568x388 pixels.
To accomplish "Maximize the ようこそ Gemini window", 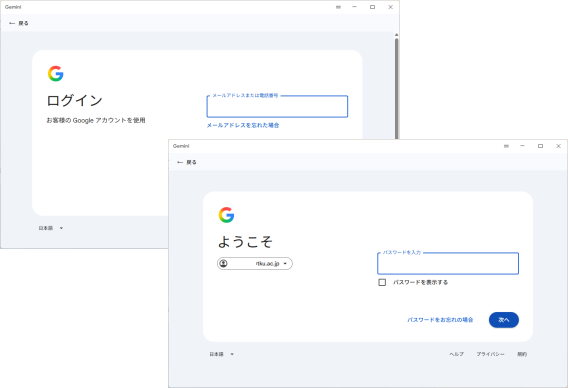I will 540,146.
